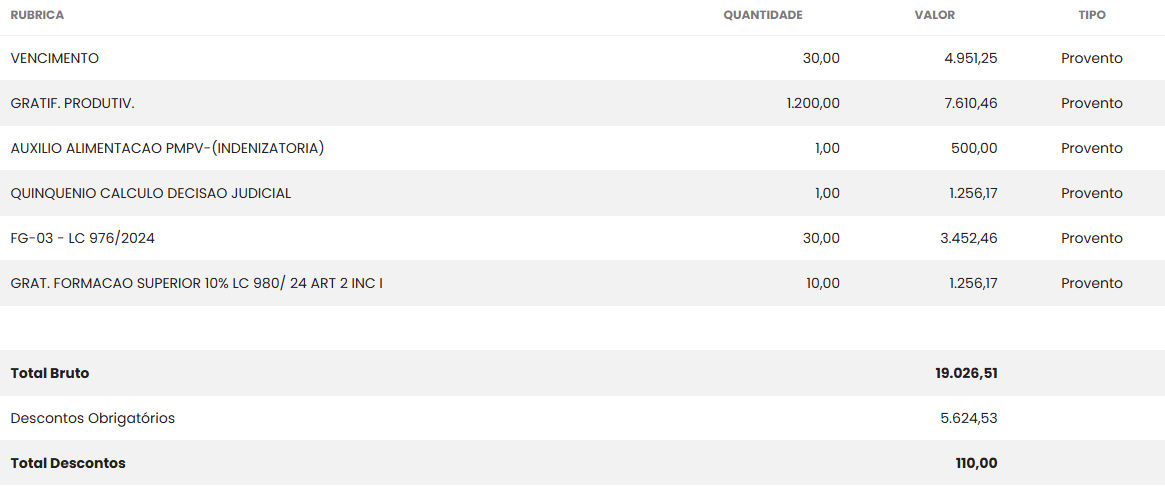Screen dimensions: 1165x487
Task: Select the VALOR column header
Action: point(935,15)
